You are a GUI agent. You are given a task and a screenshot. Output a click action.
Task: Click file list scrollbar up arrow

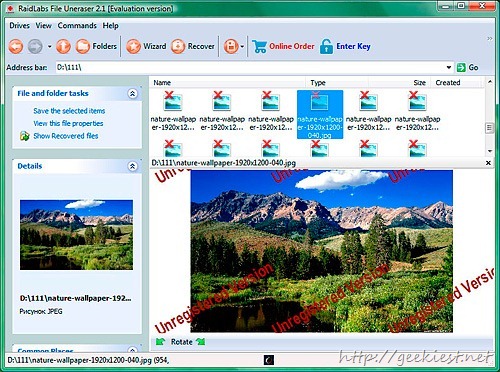click(490, 82)
